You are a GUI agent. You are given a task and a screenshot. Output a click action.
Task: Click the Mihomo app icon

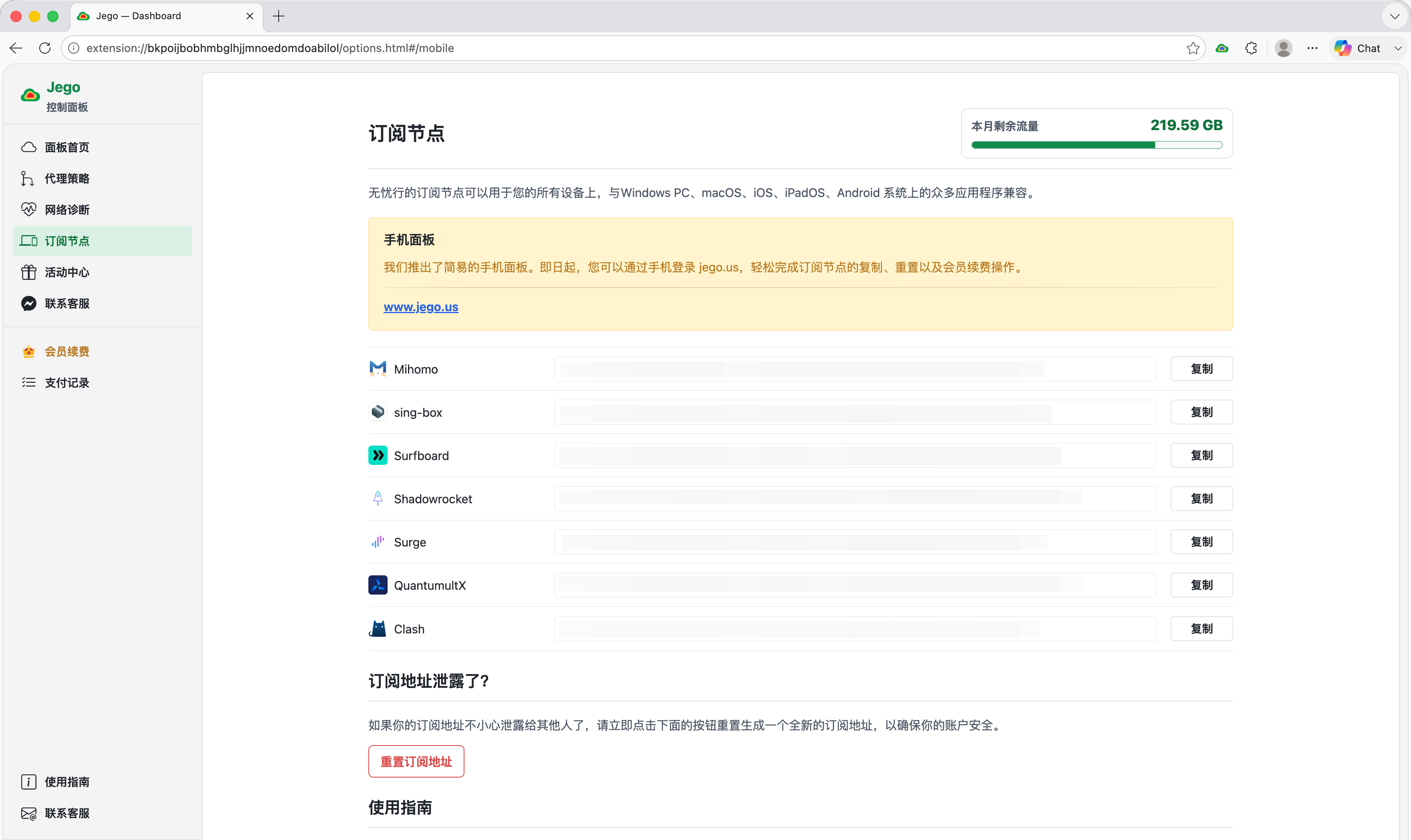pos(378,368)
